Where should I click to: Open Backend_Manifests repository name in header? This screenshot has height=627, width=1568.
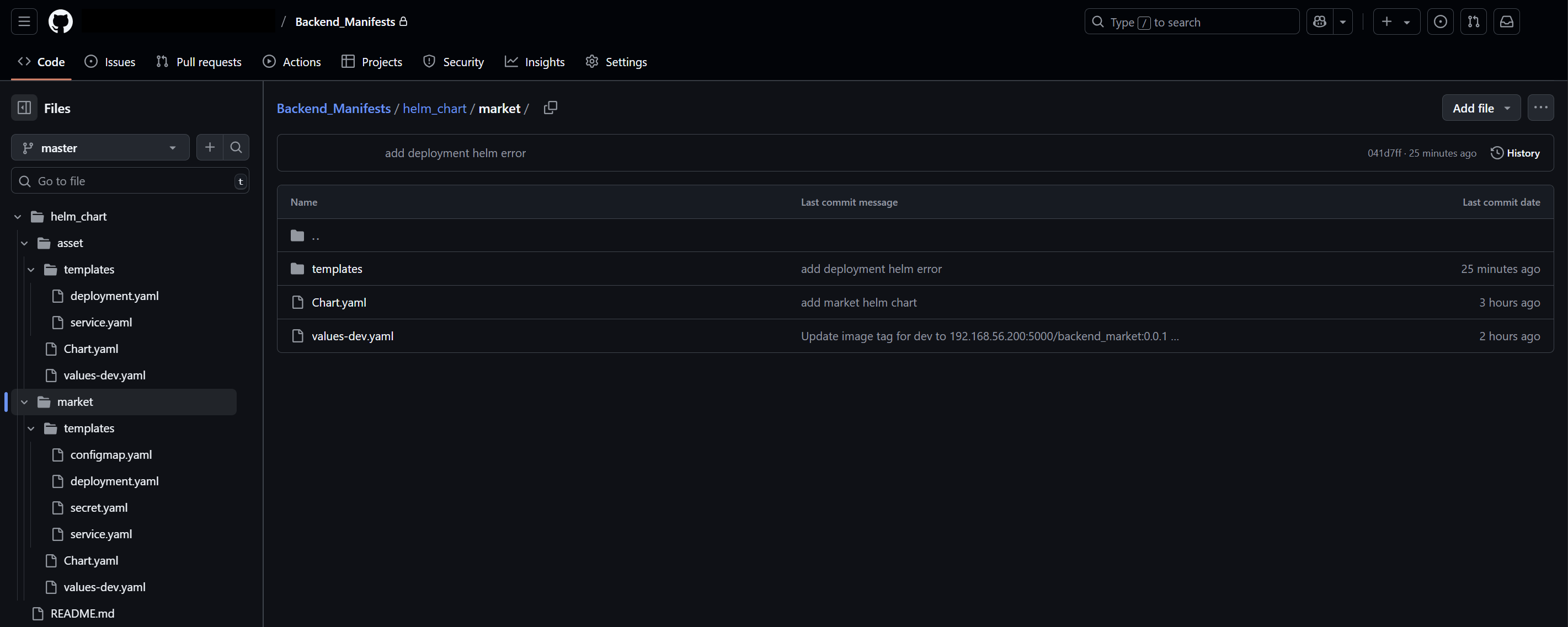point(345,22)
